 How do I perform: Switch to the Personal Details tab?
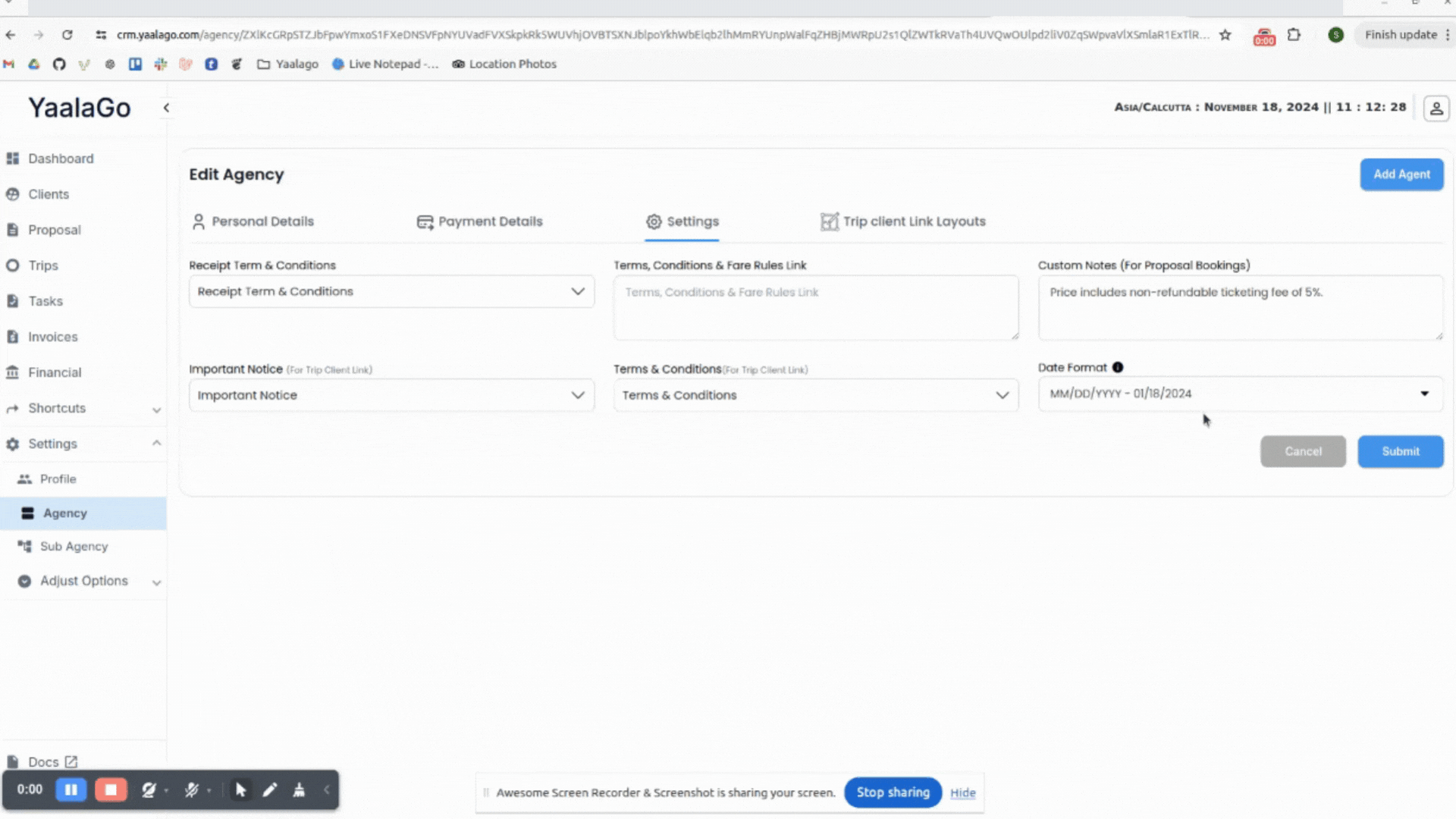coord(253,221)
